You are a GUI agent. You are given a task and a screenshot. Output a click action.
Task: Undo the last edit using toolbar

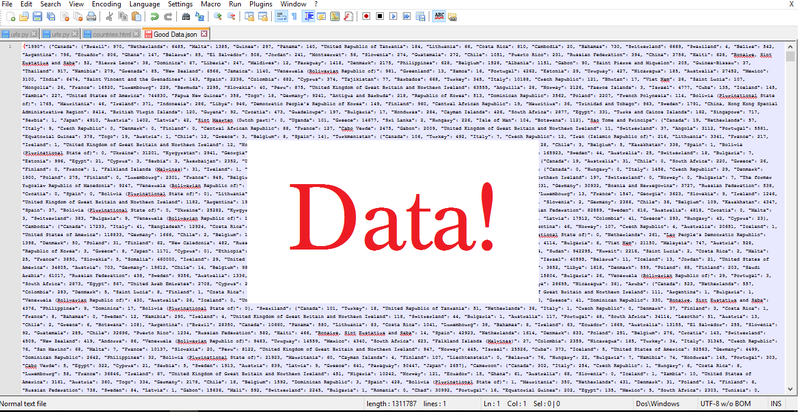click(x=155, y=16)
